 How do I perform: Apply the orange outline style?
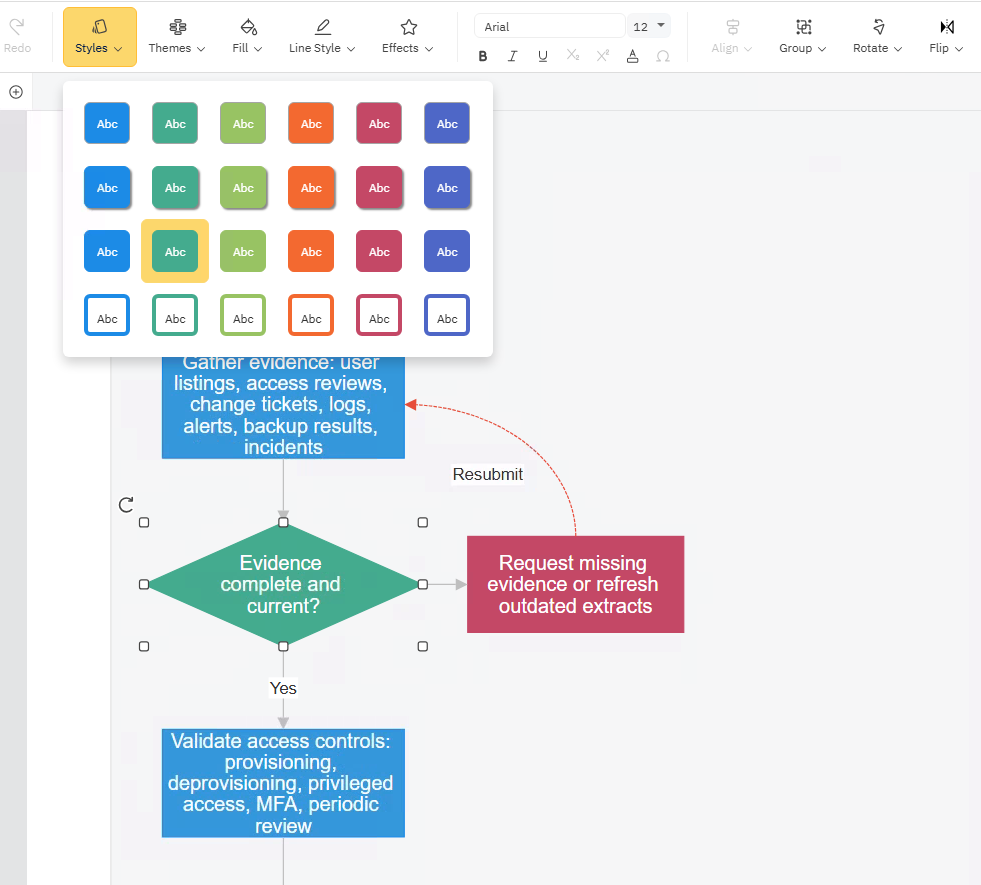pyautogui.click(x=311, y=315)
